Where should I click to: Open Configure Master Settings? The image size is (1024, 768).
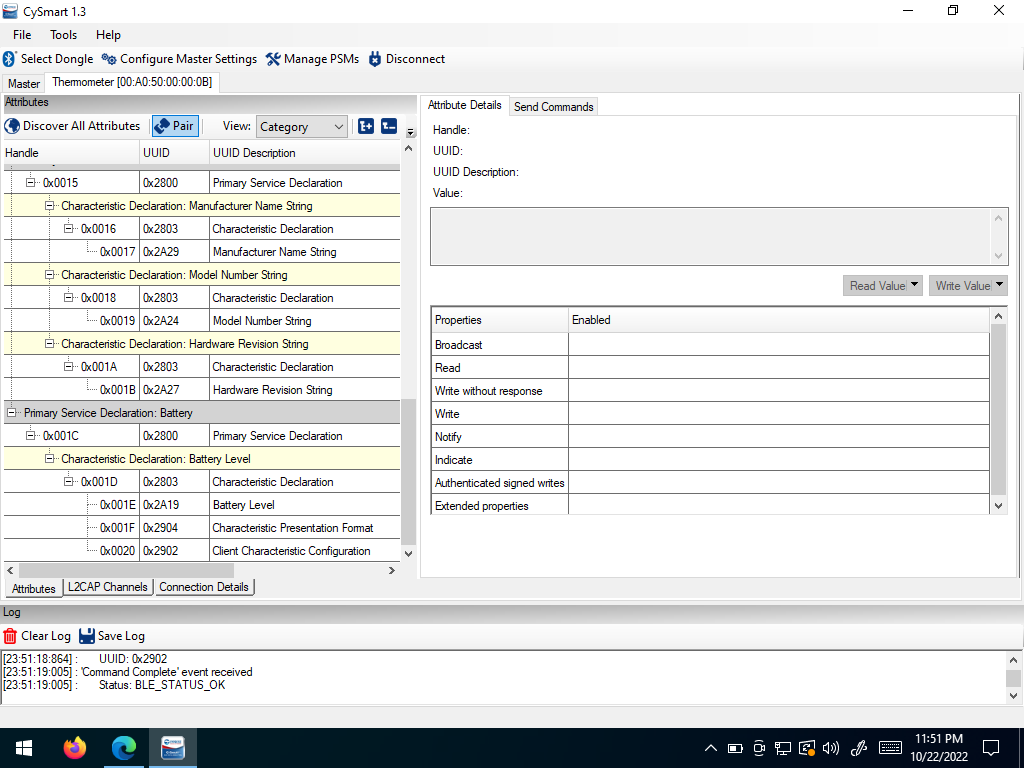pos(179,59)
